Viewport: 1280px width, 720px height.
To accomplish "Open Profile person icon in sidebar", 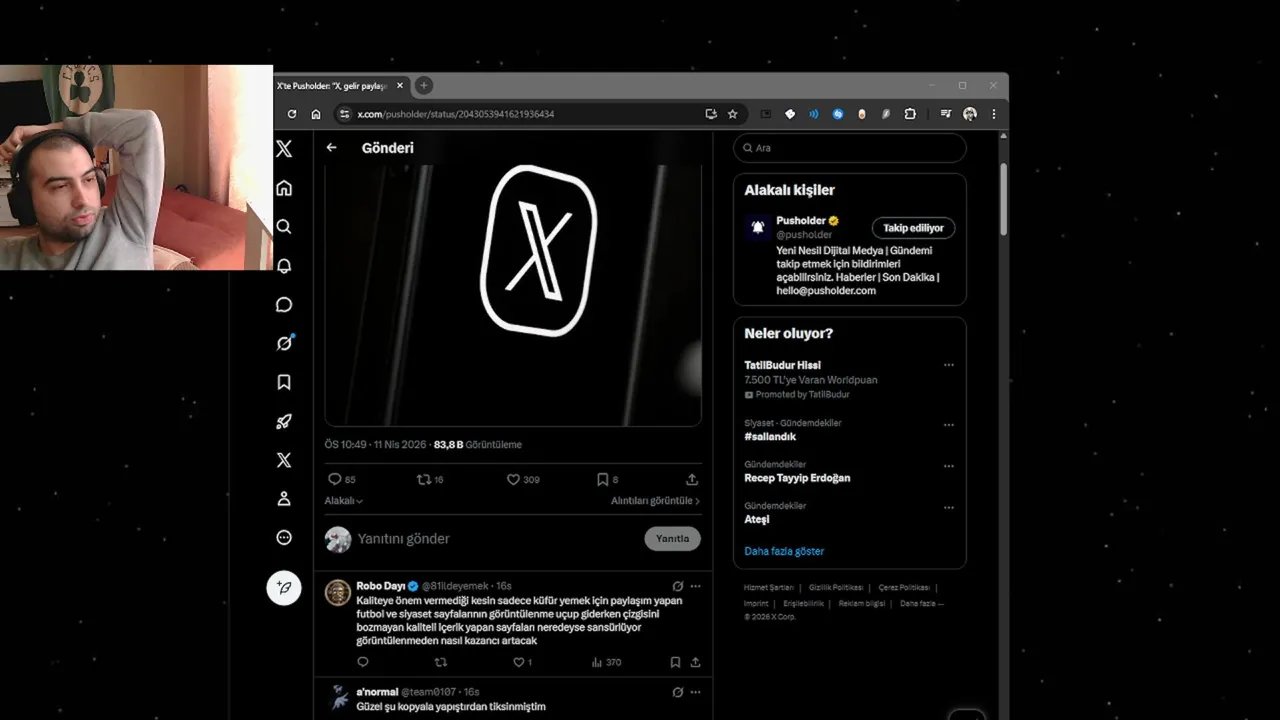I will (284, 499).
